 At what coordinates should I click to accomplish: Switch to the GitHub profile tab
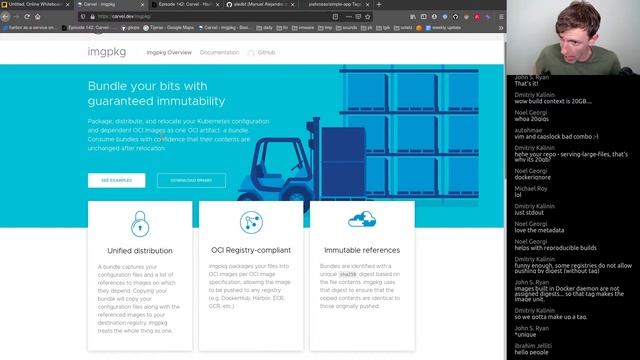[x=260, y=4]
